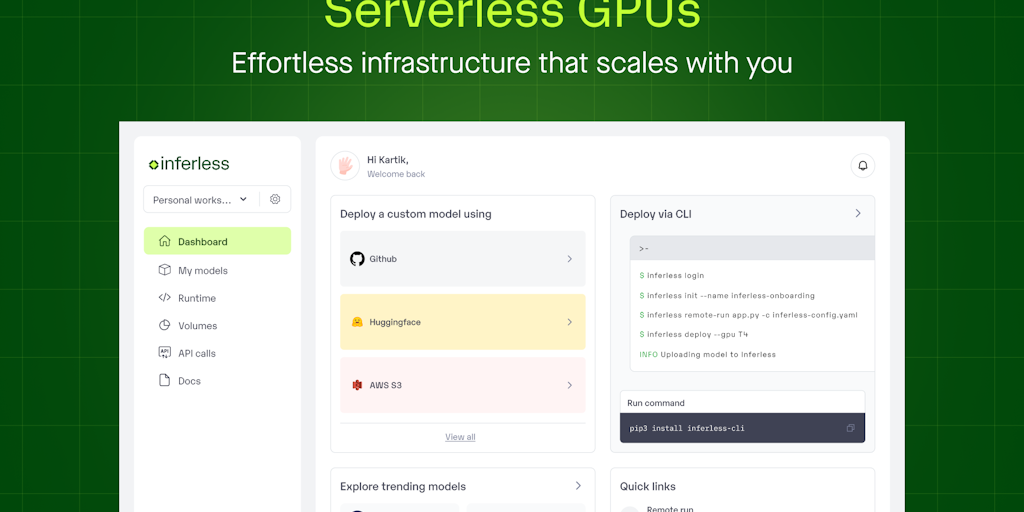Screen dimensions: 1024x512
Task: Click the GitHub logo icon
Action: 357,259
